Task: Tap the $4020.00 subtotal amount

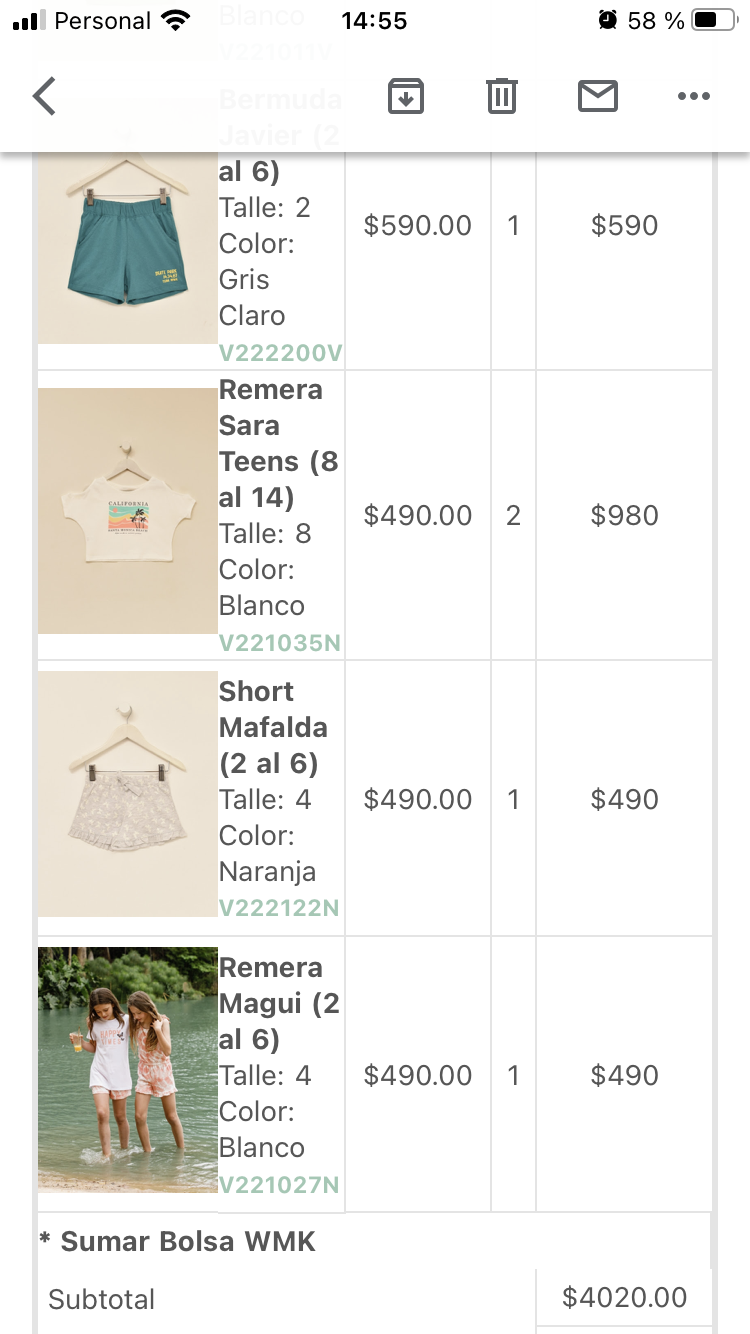Action: 624,1297
